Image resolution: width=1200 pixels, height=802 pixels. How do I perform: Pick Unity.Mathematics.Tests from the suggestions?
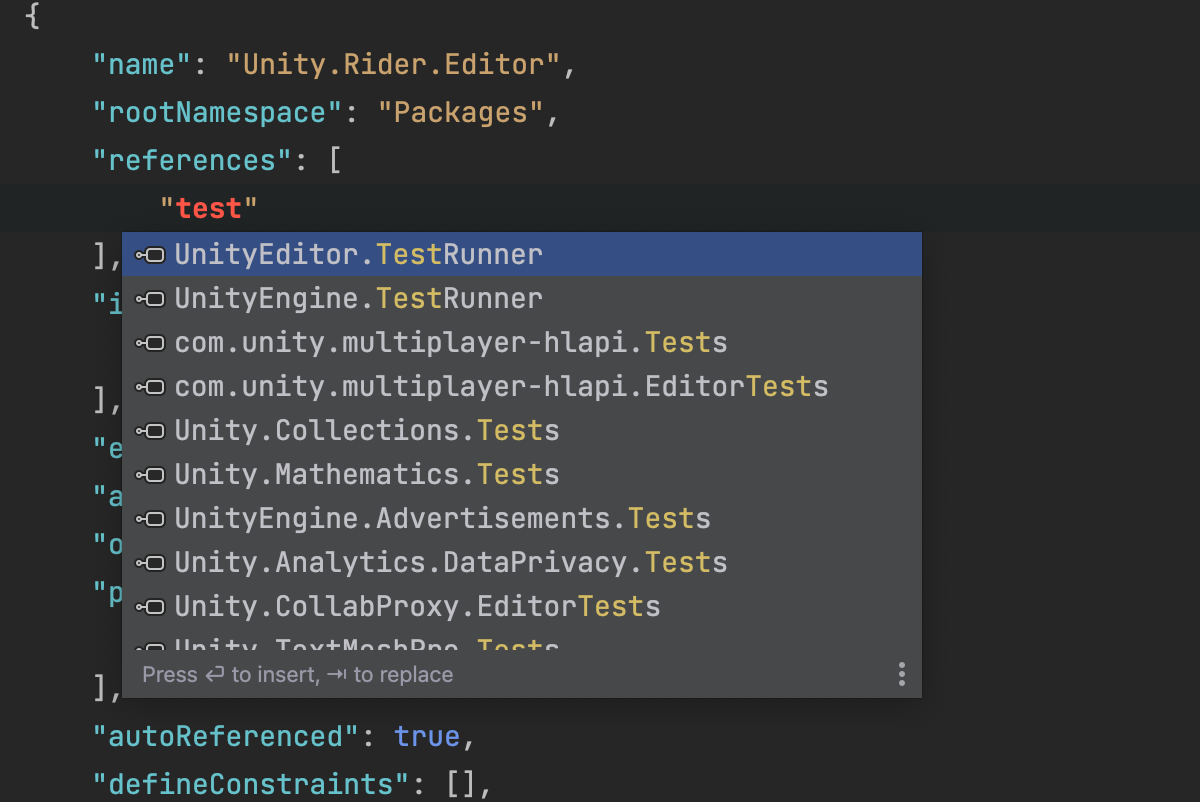pyautogui.click(x=366, y=475)
